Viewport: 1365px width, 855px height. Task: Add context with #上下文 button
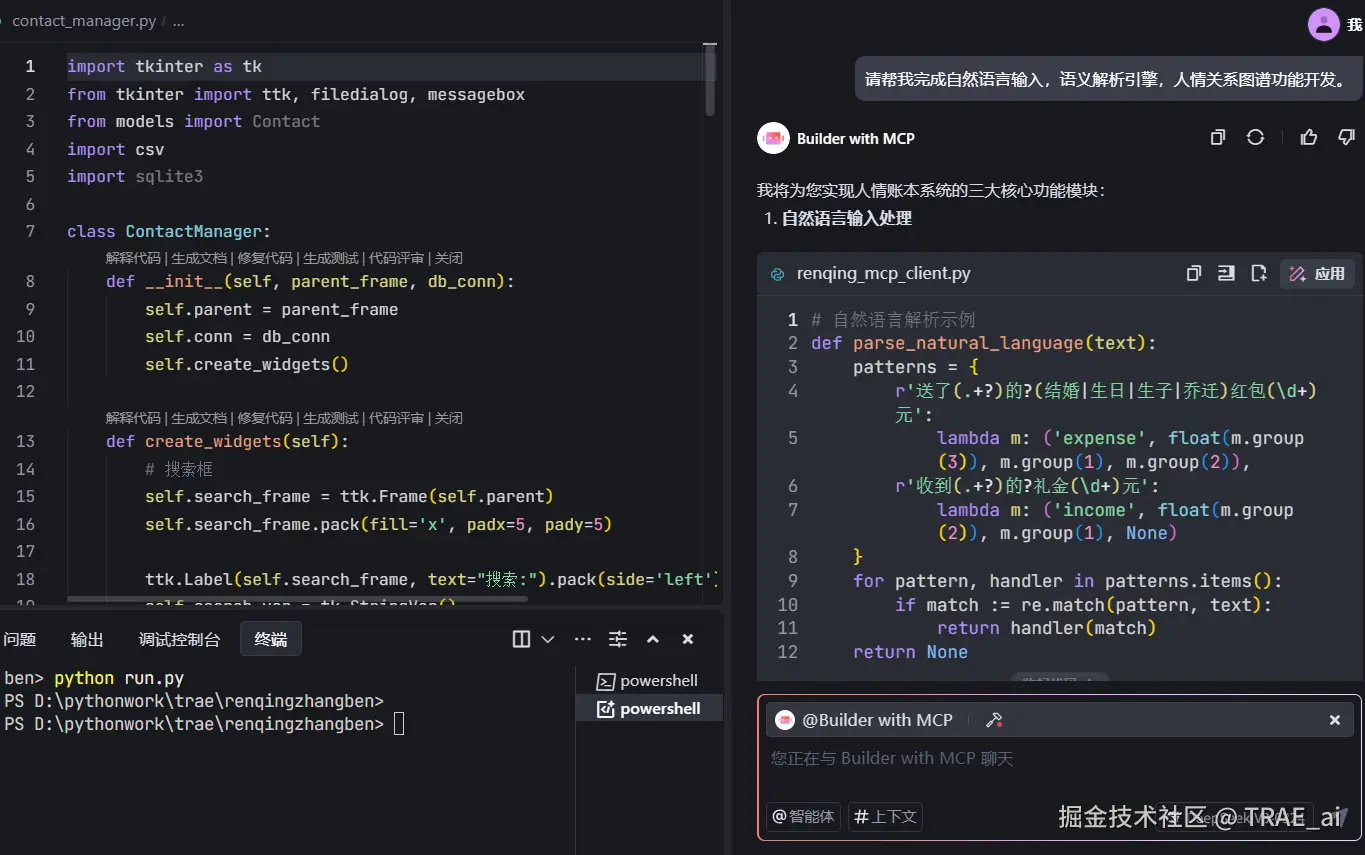(886, 816)
